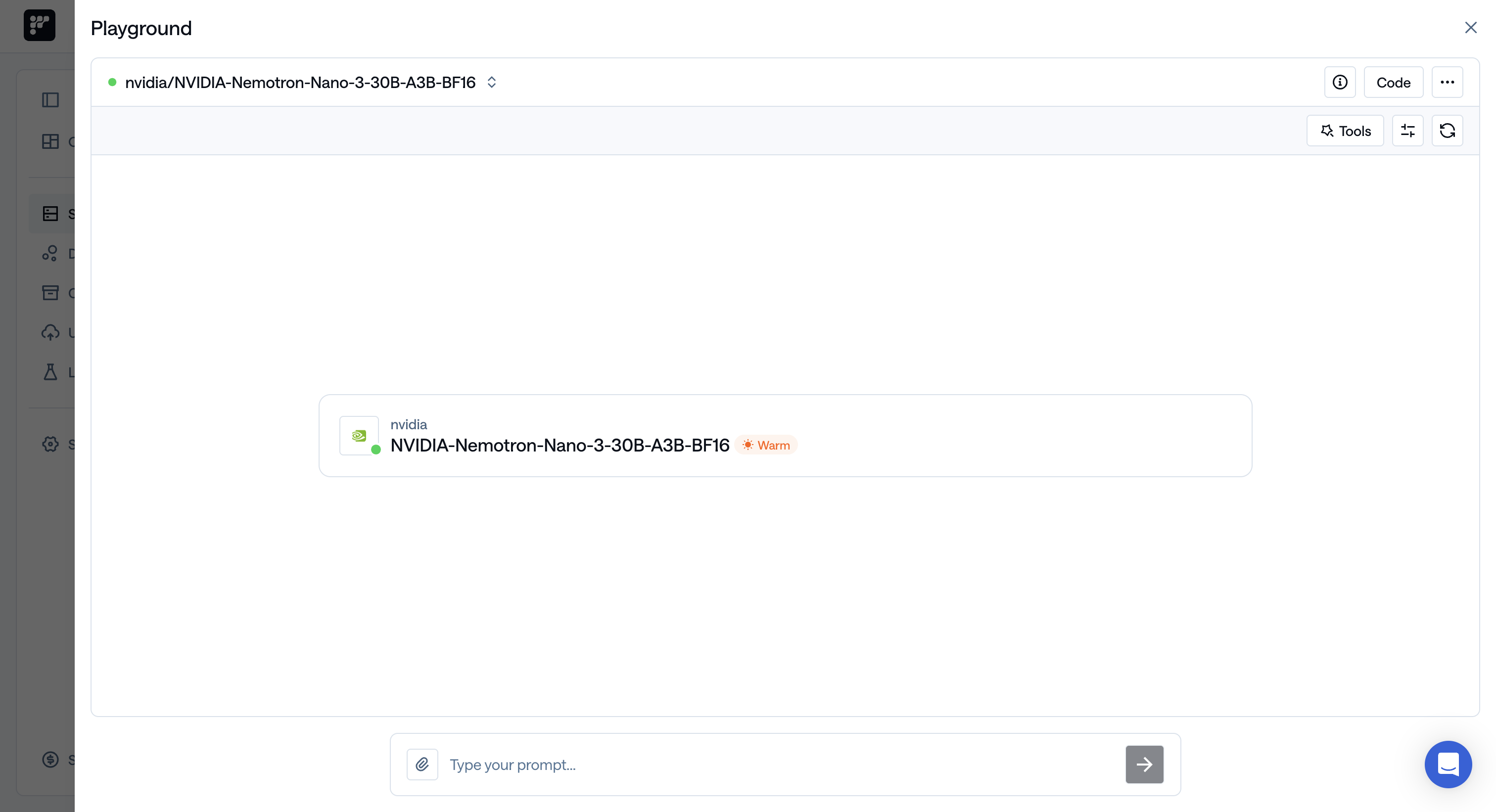Screen dimensions: 1496x812
Task: Close the Playground panel
Action: pyautogui.click(x=1470, y=28)
